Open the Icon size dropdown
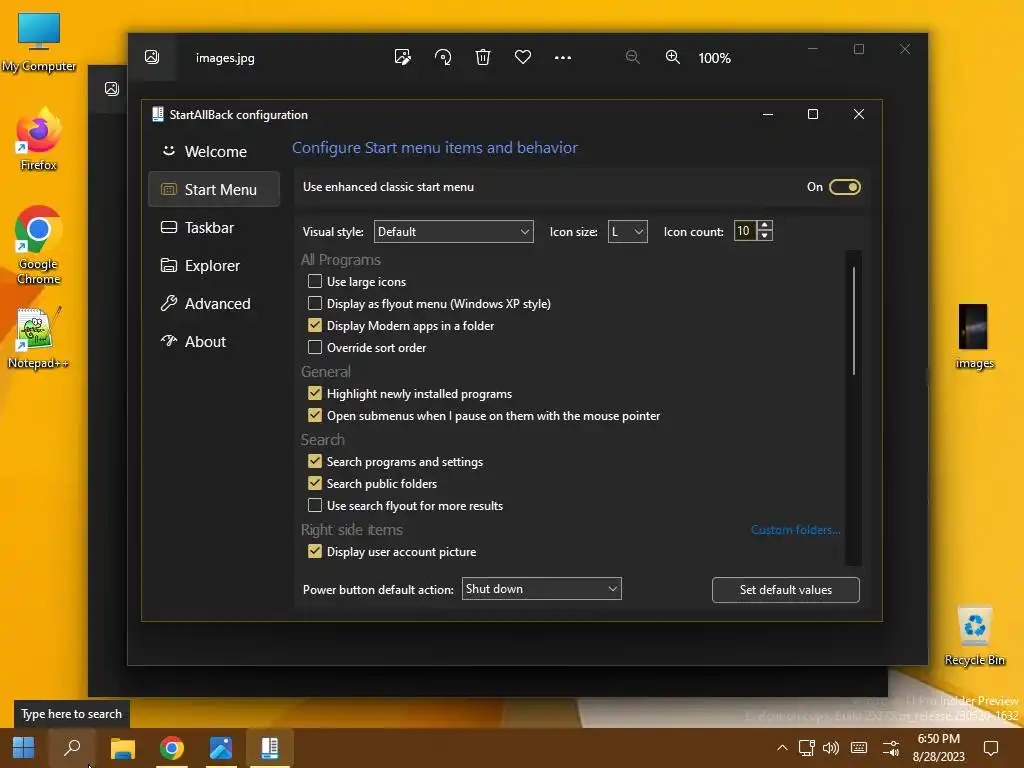 (x=627, y=232)
